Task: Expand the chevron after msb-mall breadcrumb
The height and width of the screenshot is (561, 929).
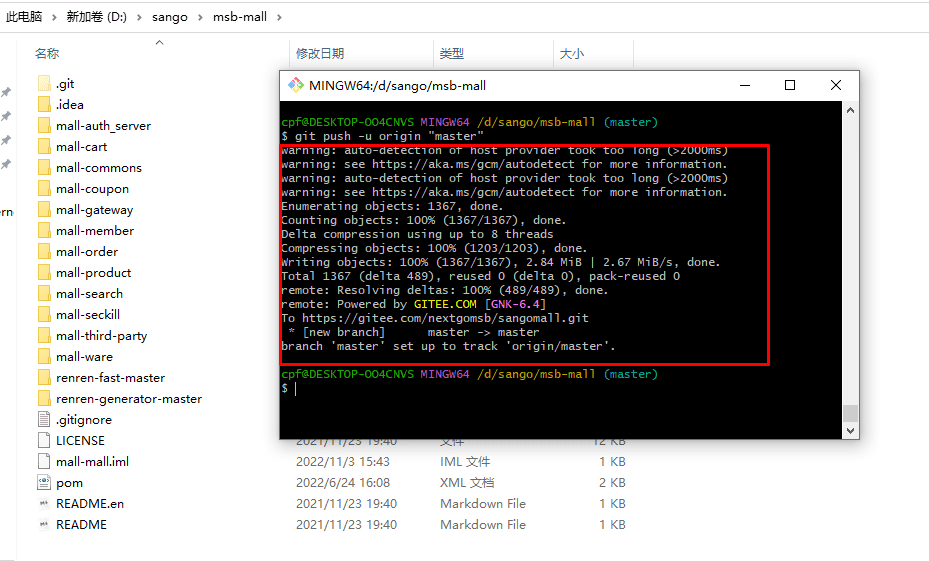Action: pyautogui.click(x=279, y=17)
